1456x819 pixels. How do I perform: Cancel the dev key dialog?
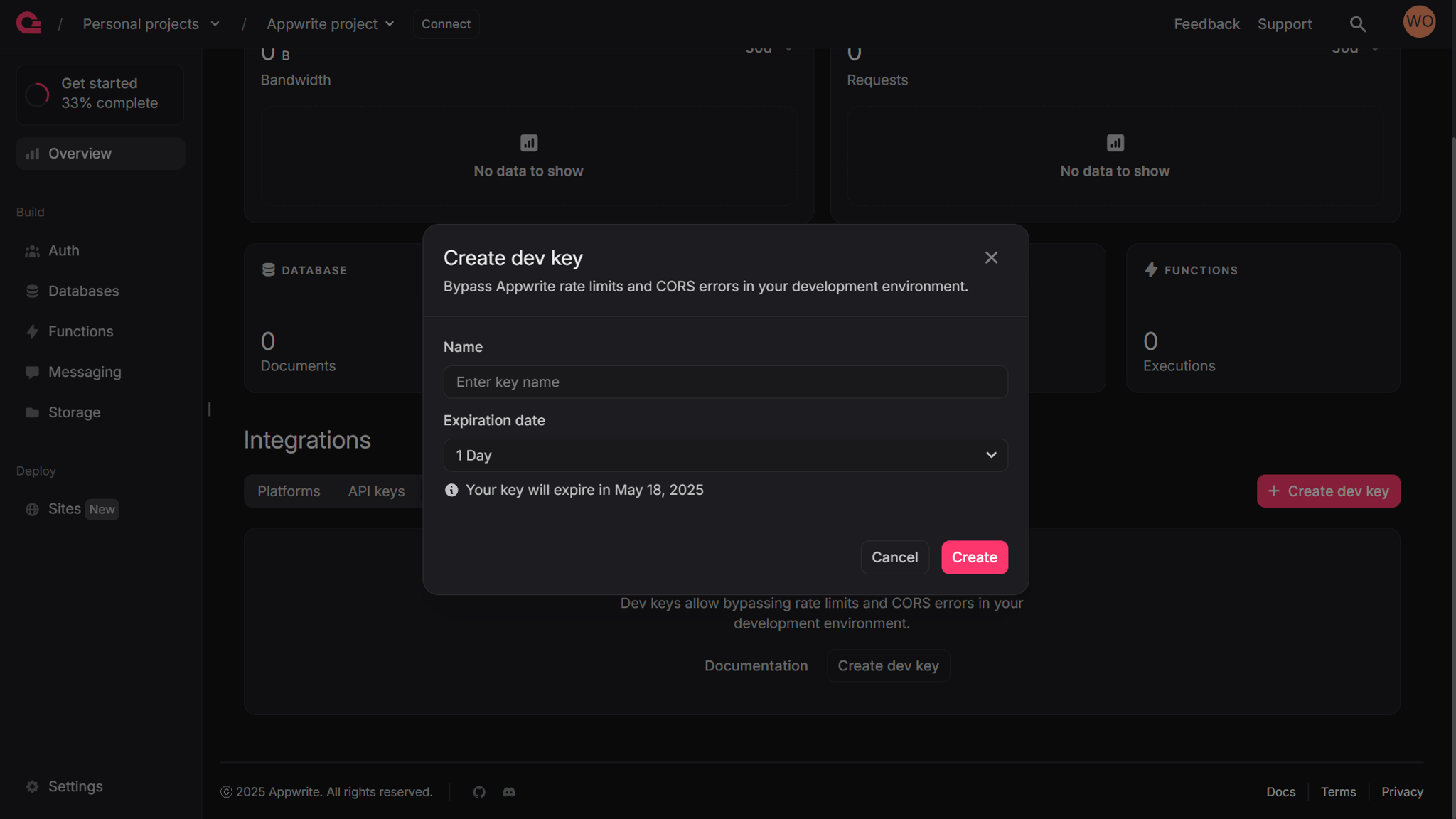pos(894,557)
